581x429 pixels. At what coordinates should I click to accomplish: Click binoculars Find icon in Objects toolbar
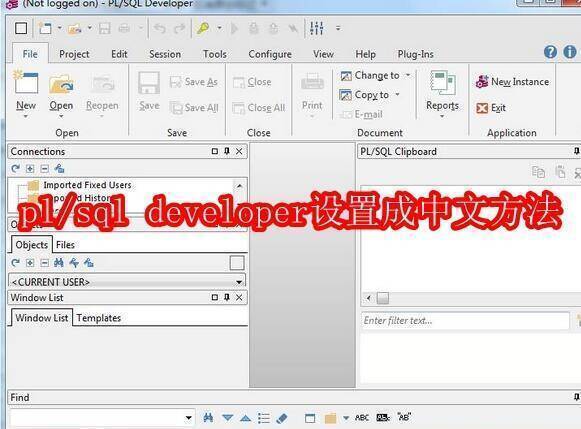click(59, 263)
